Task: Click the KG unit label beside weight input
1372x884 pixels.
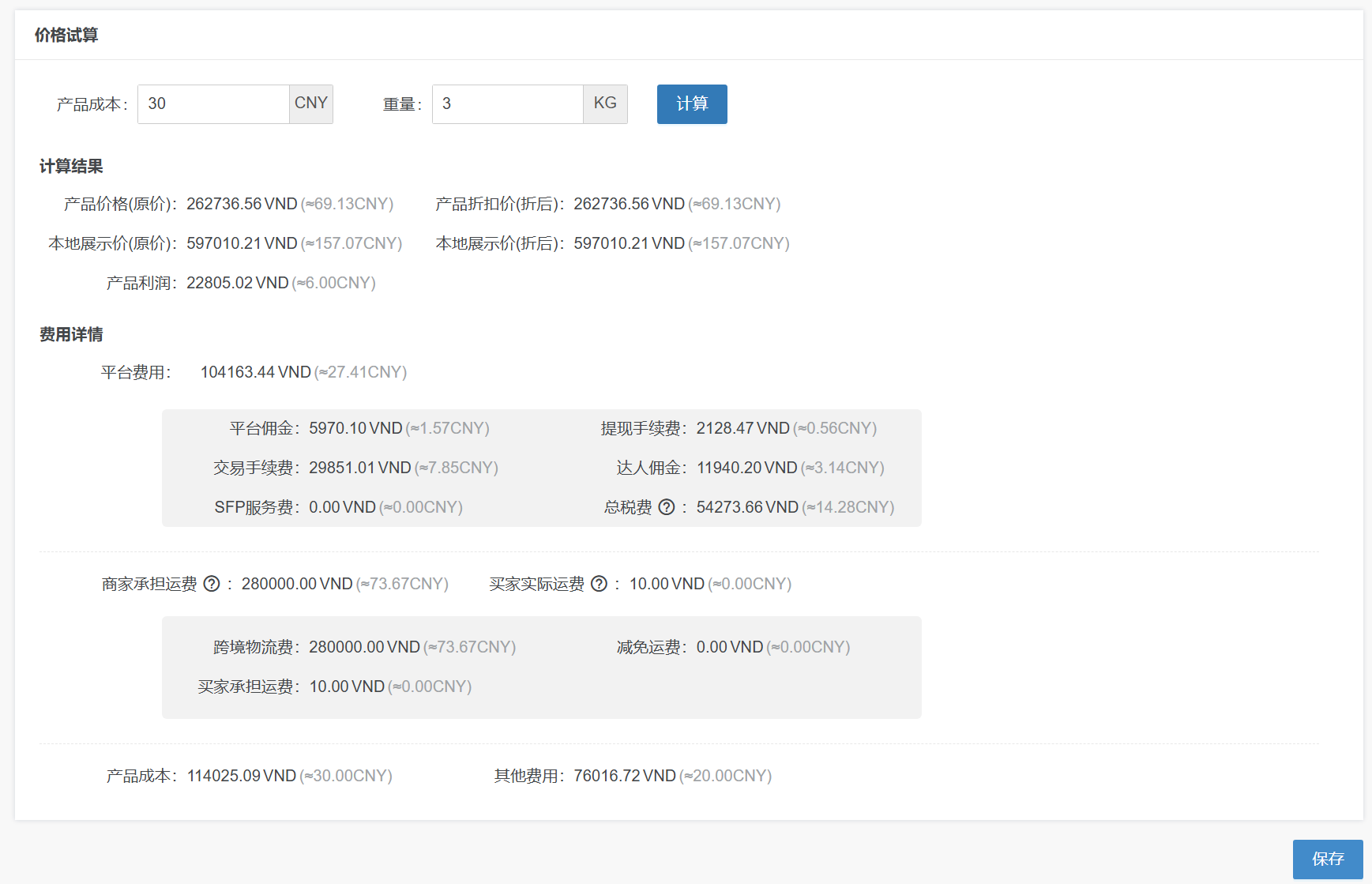Action: (605, 103)
